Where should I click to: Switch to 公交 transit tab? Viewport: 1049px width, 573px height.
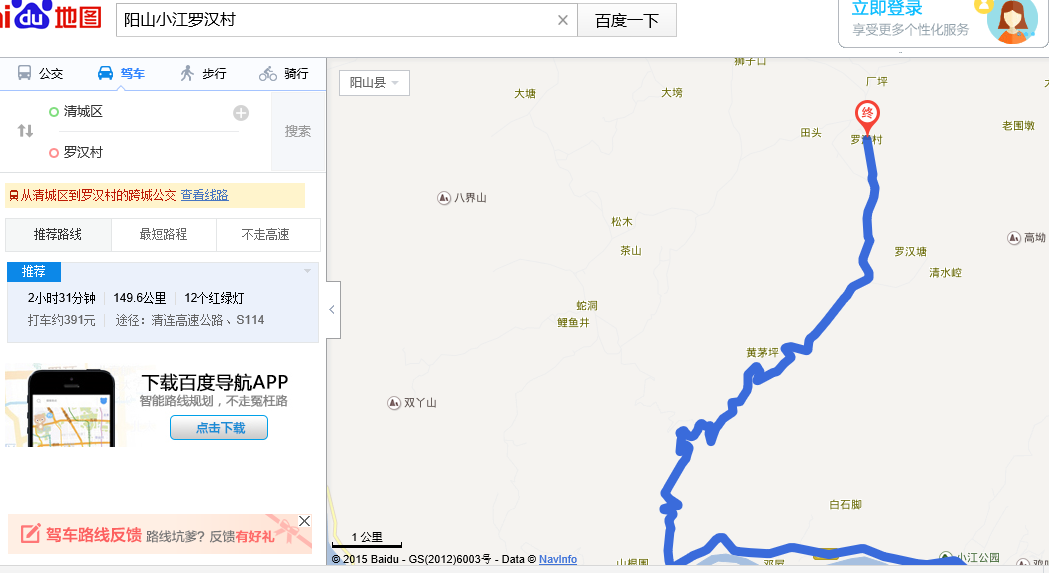(40, 74)
